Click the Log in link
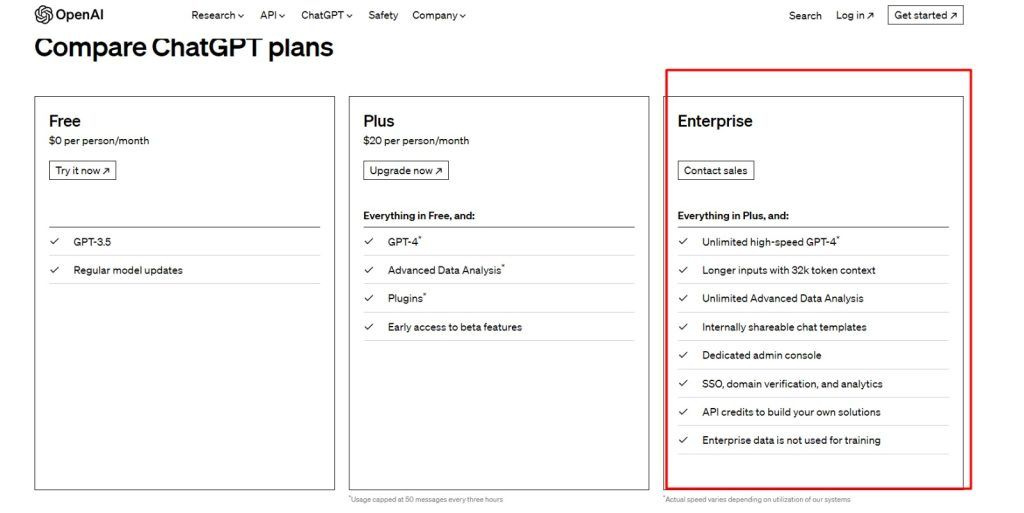This screenshot has height=513, width=1024. [x=854, y=15]
